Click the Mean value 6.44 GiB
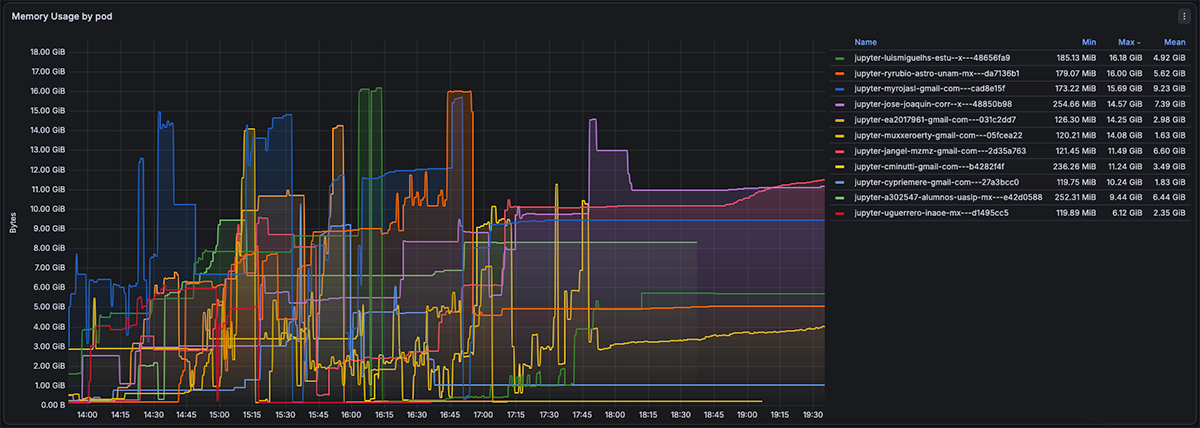1200x428 pixels. [x=1170, y=197]
